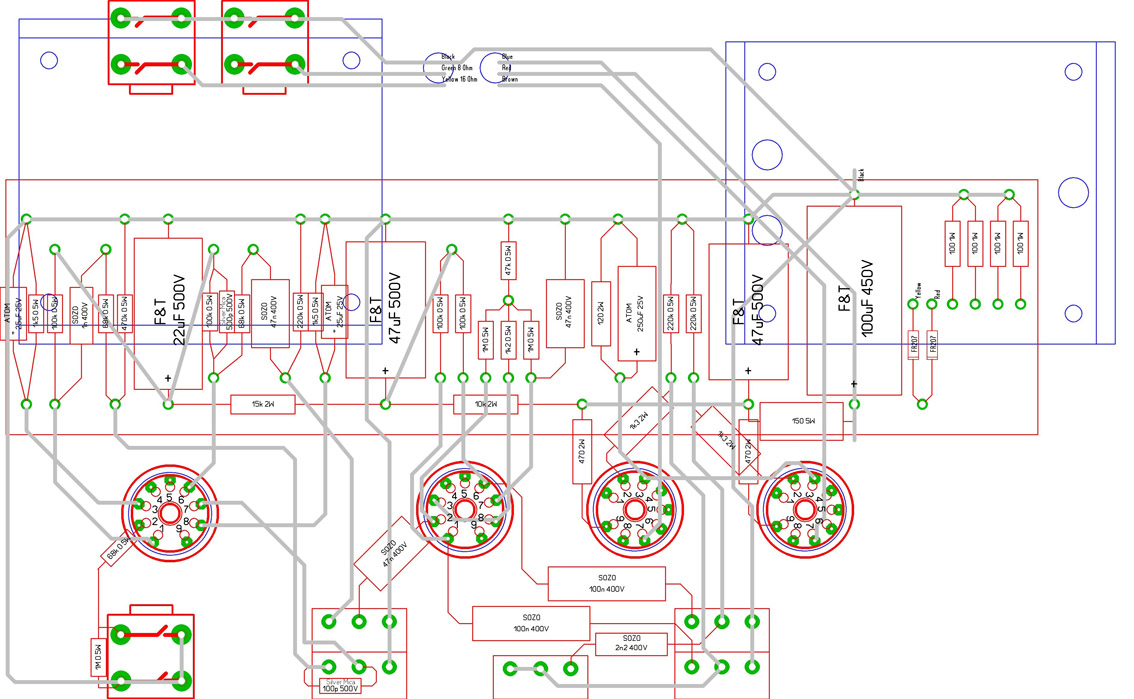This screenshot has width=1134, height=699.
Task: Click the Silver Mica 500p 500V capacitor
Action: 226,312
